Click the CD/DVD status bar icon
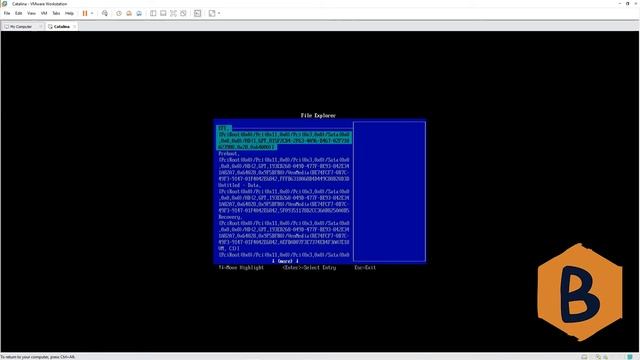The width and height of the screenshot is (640, 360). pos(598,357)
